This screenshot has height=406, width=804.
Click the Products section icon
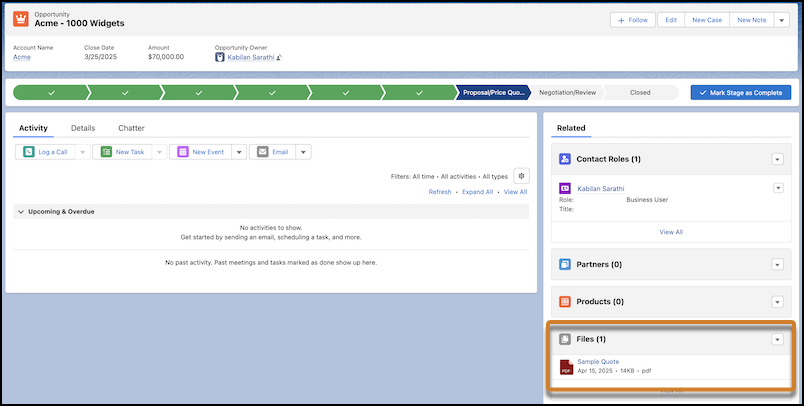(565, 301)
